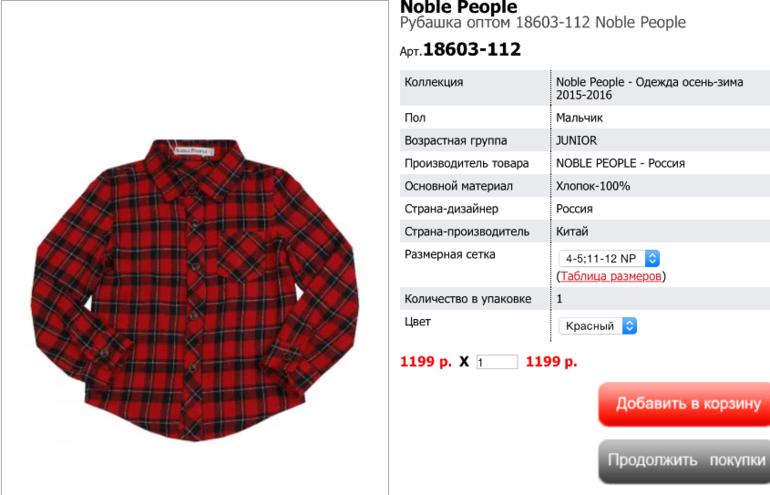Click the total price after quantity field
The width and height of the screenshot is (770, 495).
coord(551,362)
